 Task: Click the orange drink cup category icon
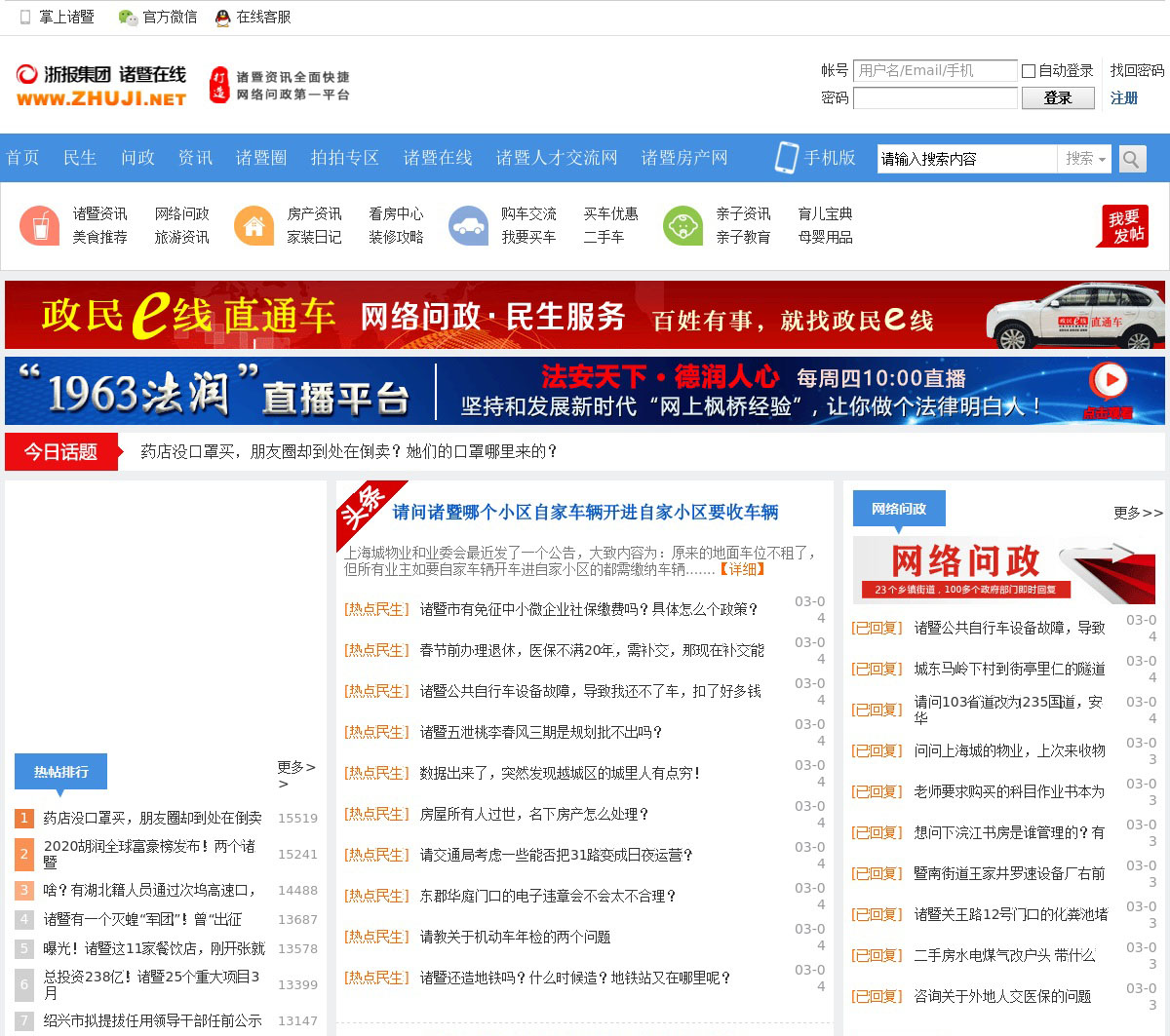pyautogui.click(x=40, y=226)
